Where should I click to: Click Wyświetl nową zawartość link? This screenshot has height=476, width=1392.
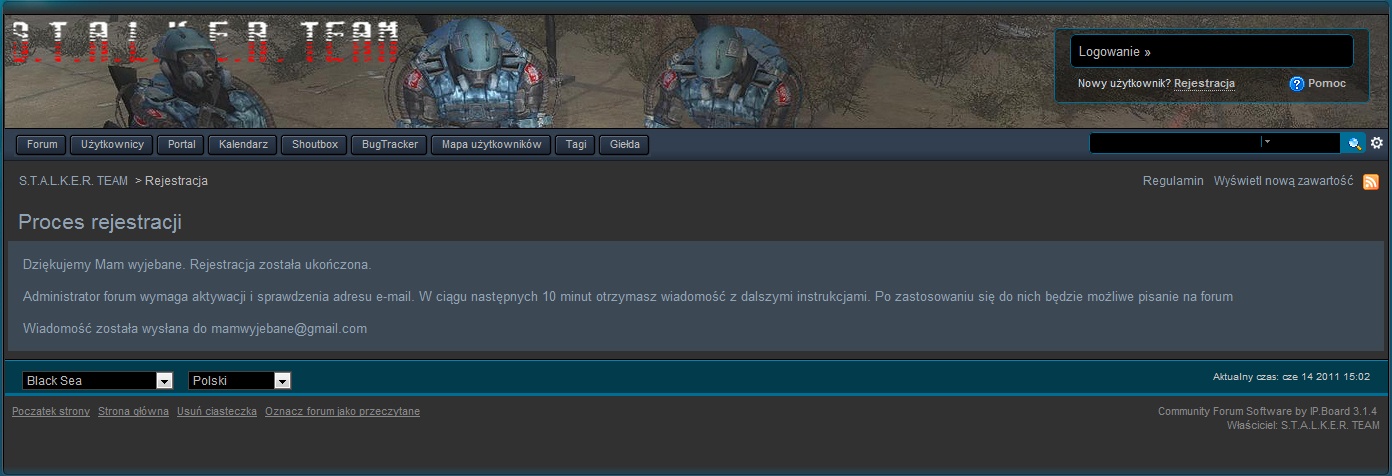[x=1283, y=181]
